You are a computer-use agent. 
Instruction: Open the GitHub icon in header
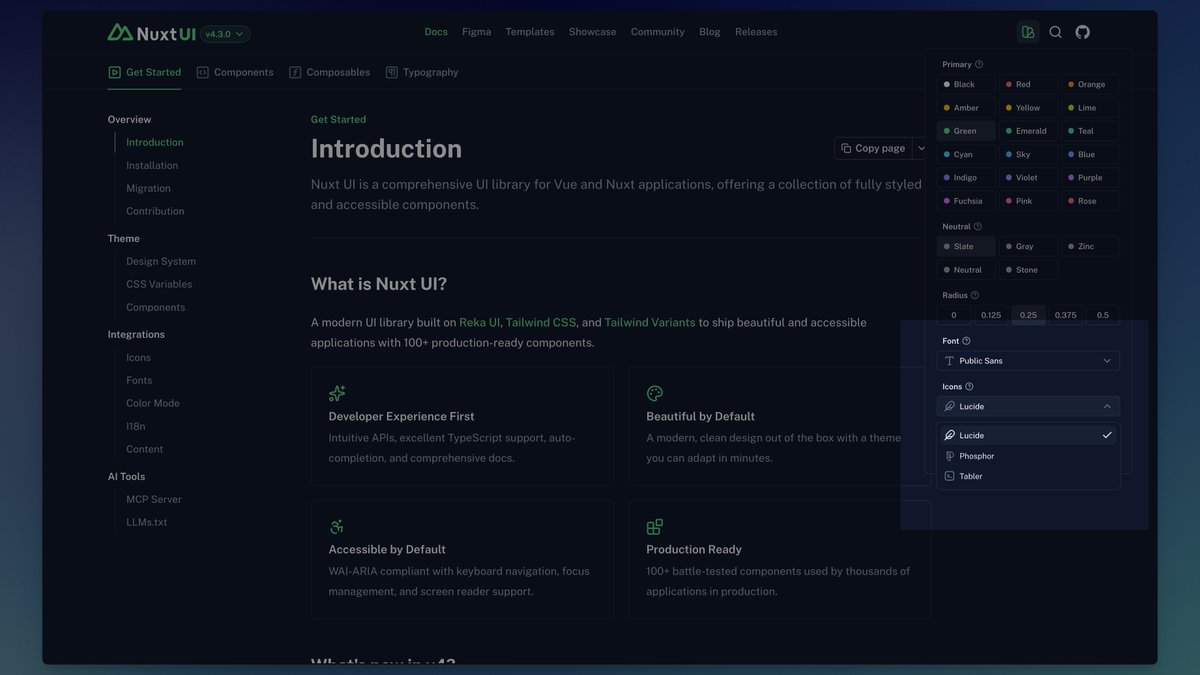(1082, 32)
